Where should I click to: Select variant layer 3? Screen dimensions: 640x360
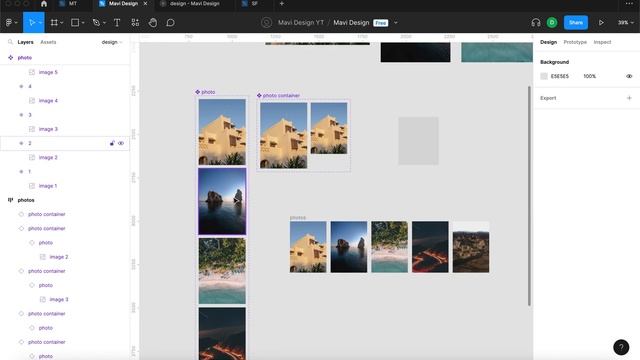(30, 115)
